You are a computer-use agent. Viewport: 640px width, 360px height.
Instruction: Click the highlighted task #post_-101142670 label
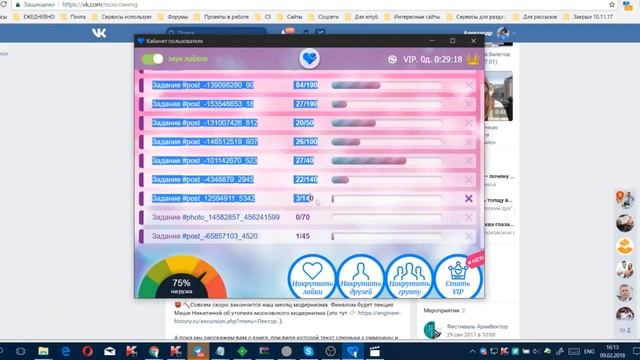click(x=204, y=160)
